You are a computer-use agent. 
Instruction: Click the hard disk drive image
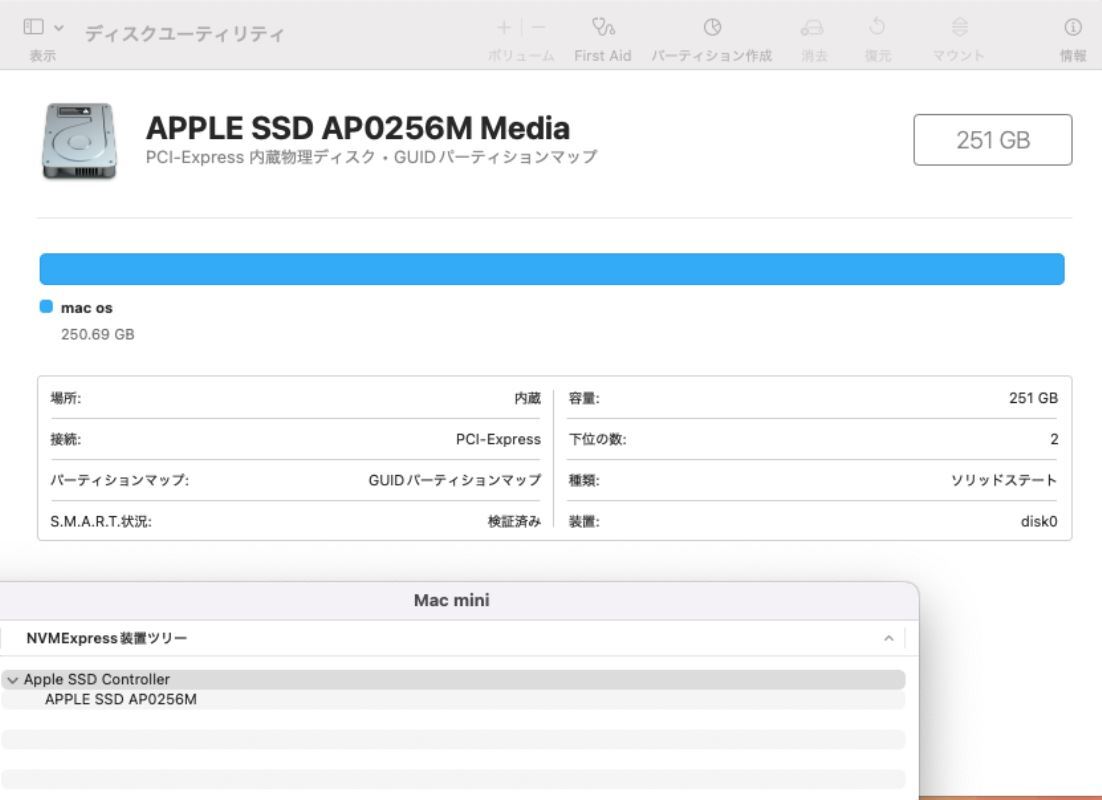tap(79, 141)
